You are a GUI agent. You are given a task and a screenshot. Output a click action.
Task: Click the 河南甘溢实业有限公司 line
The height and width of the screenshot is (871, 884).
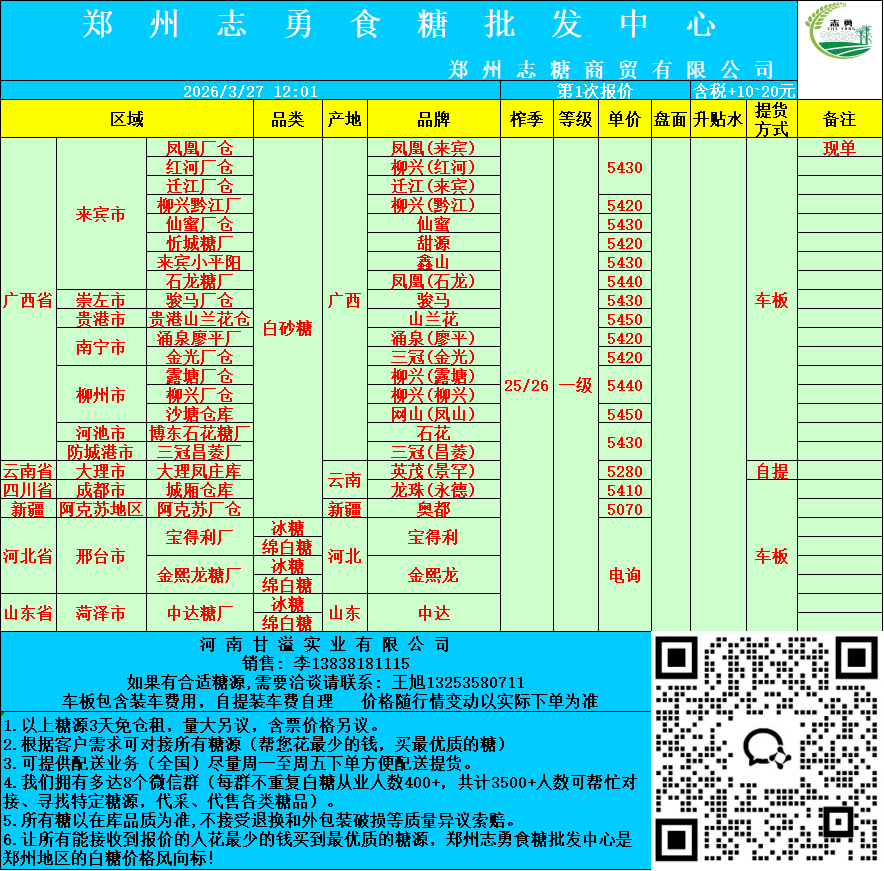coord(325,644)
